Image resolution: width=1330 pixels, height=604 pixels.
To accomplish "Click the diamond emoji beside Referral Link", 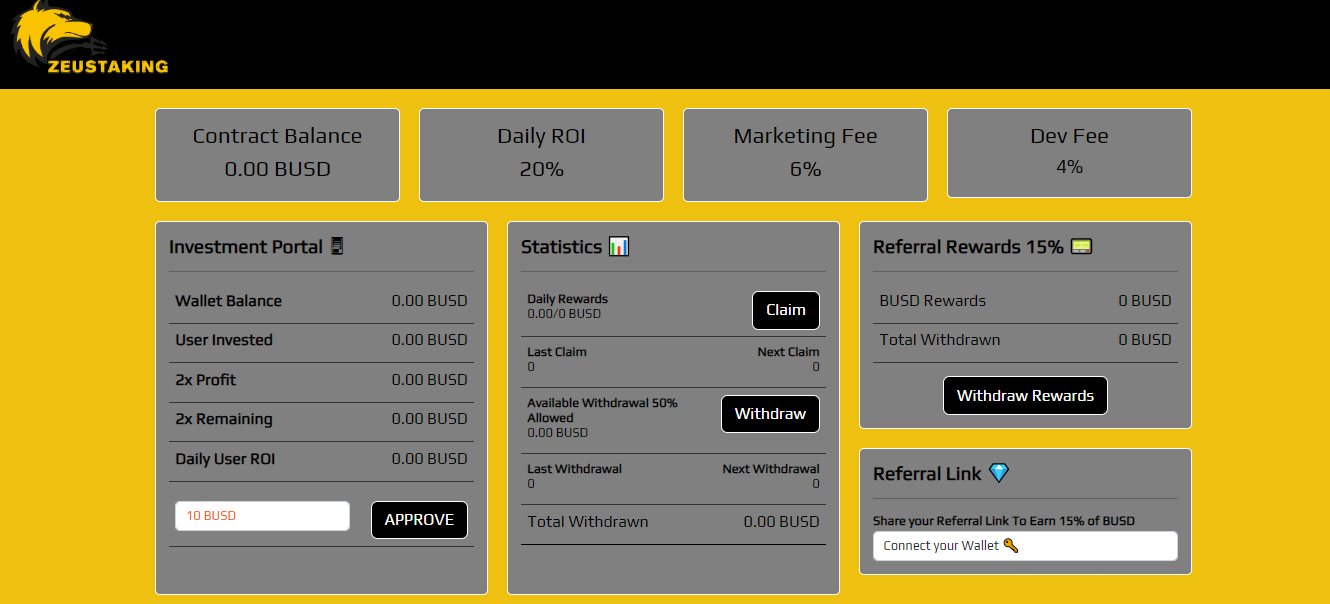I will tap(999, 473).
